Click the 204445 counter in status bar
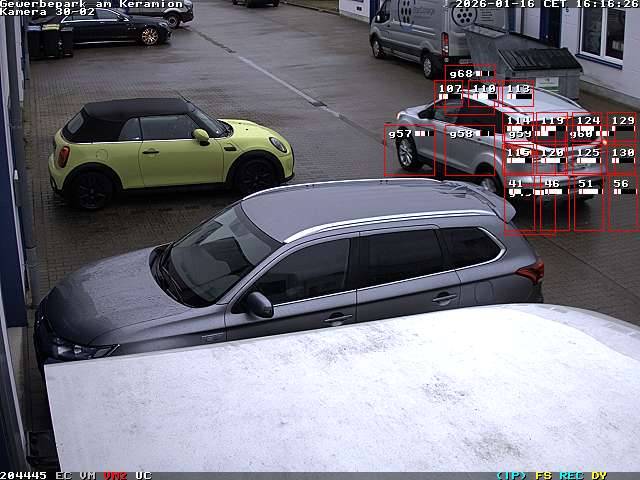 24,475
